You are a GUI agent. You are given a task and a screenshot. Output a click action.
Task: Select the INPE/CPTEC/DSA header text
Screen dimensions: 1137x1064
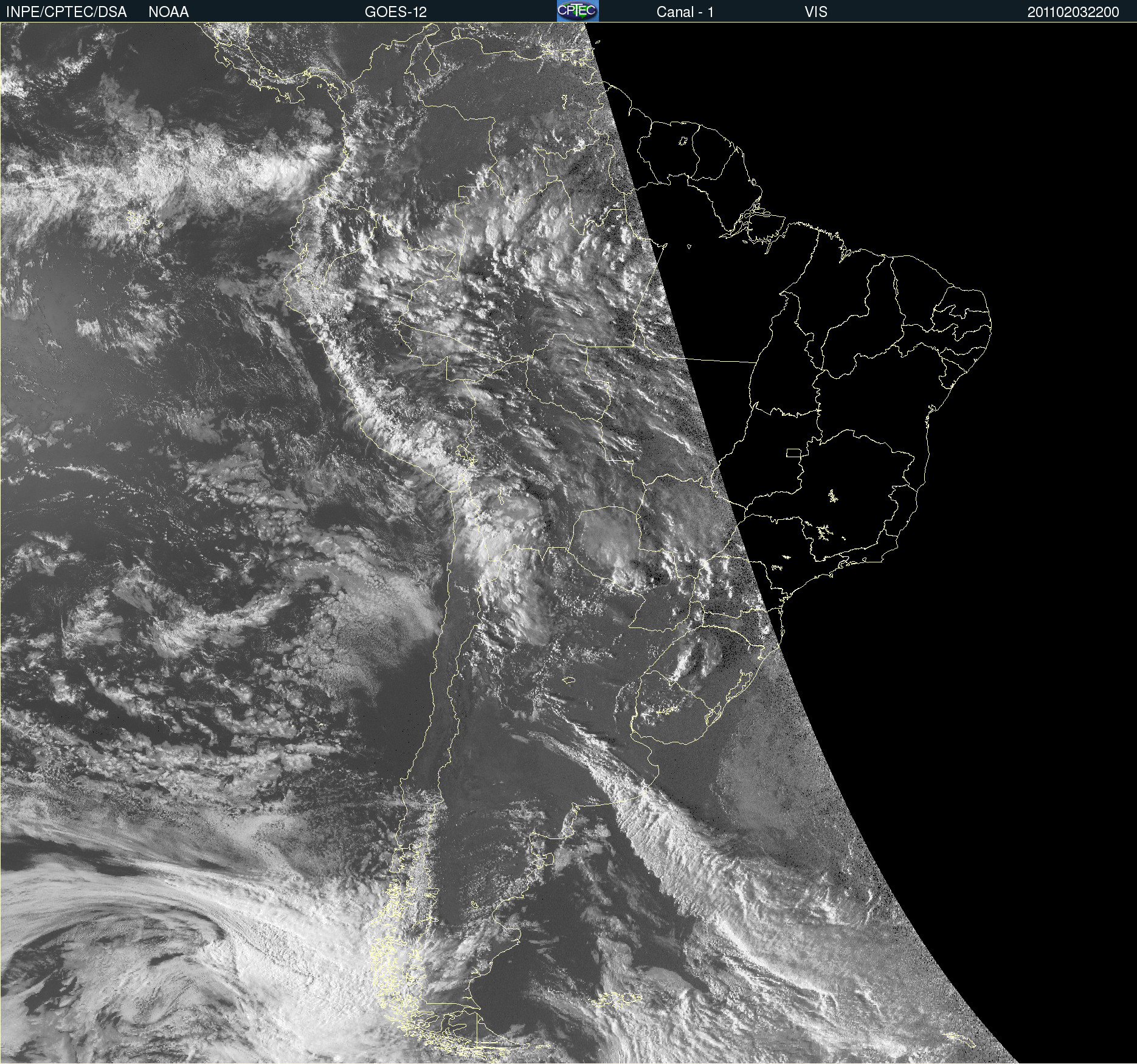coord(66,12)
